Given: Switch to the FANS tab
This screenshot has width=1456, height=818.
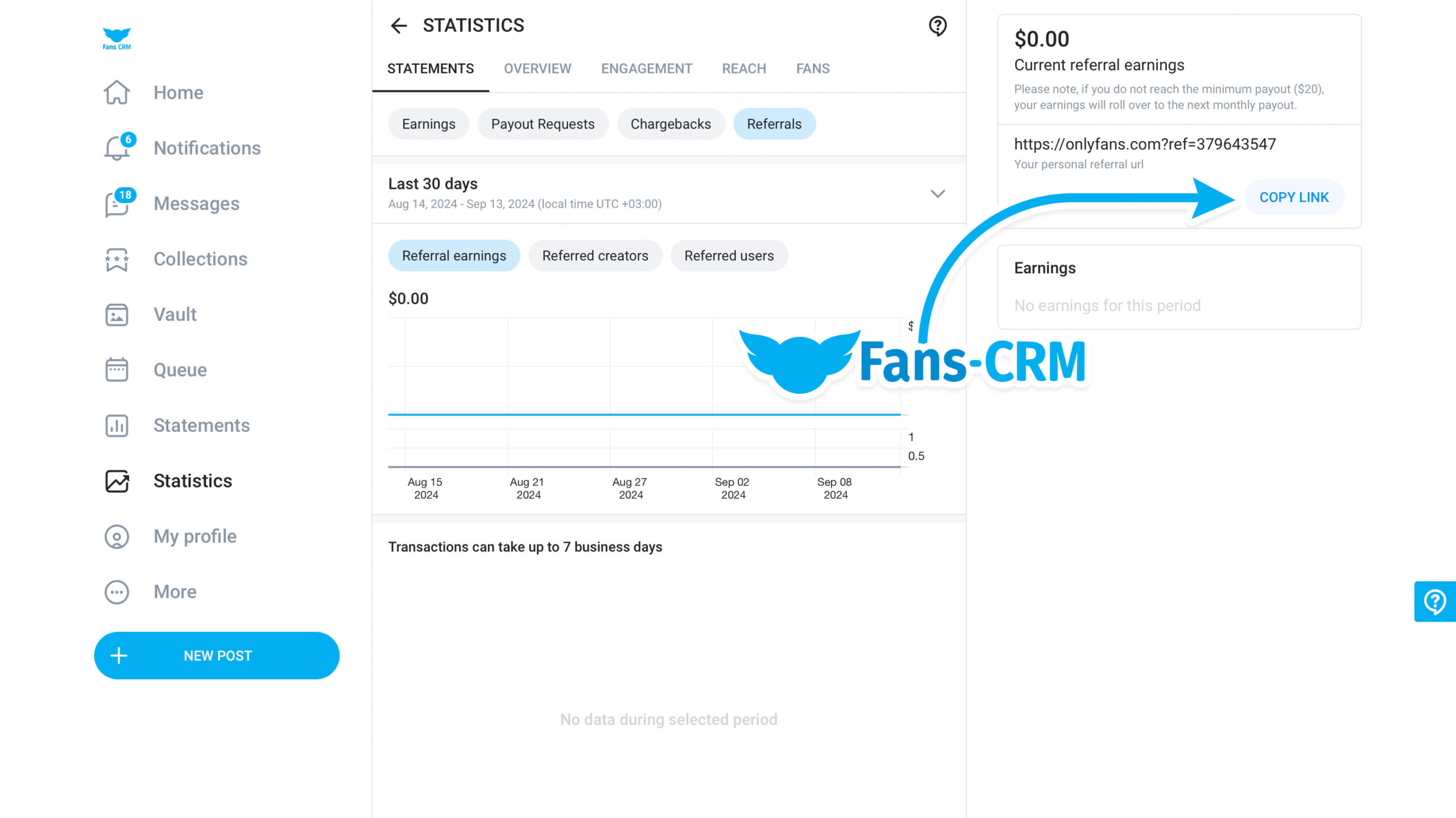Looking at the screenshot, I should click(x=813, y=69).
